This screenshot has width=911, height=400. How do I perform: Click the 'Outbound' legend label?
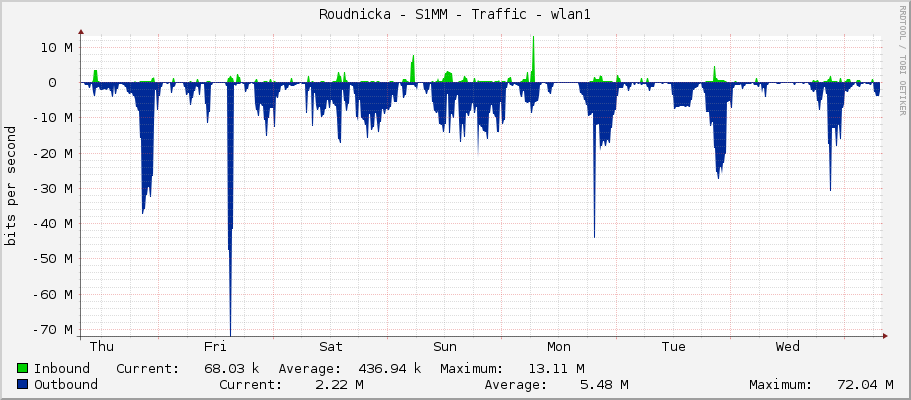66,384
